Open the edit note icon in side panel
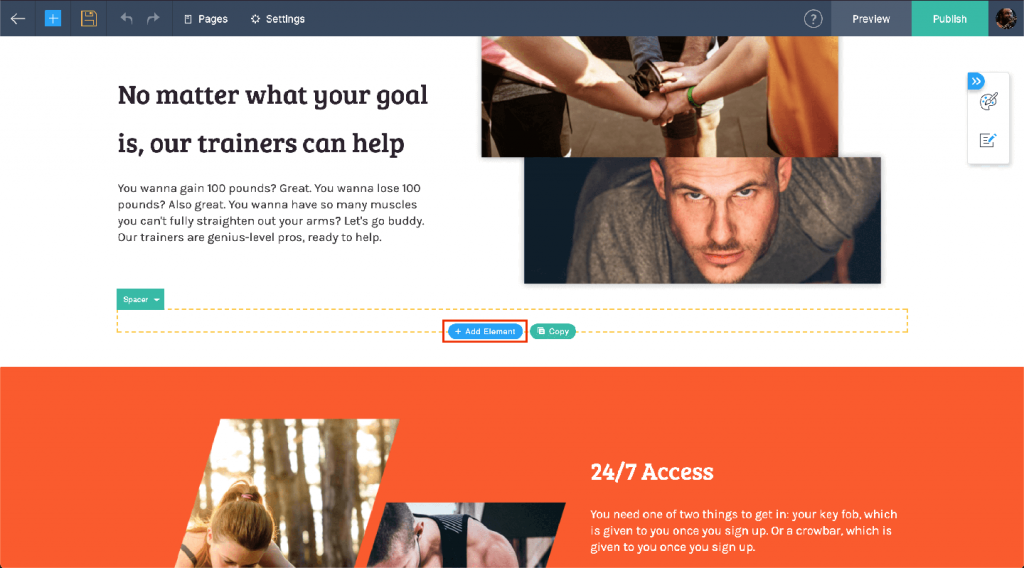Image resolution: width=1024 pixels, height=568 pixels. (x=987, y=140)
